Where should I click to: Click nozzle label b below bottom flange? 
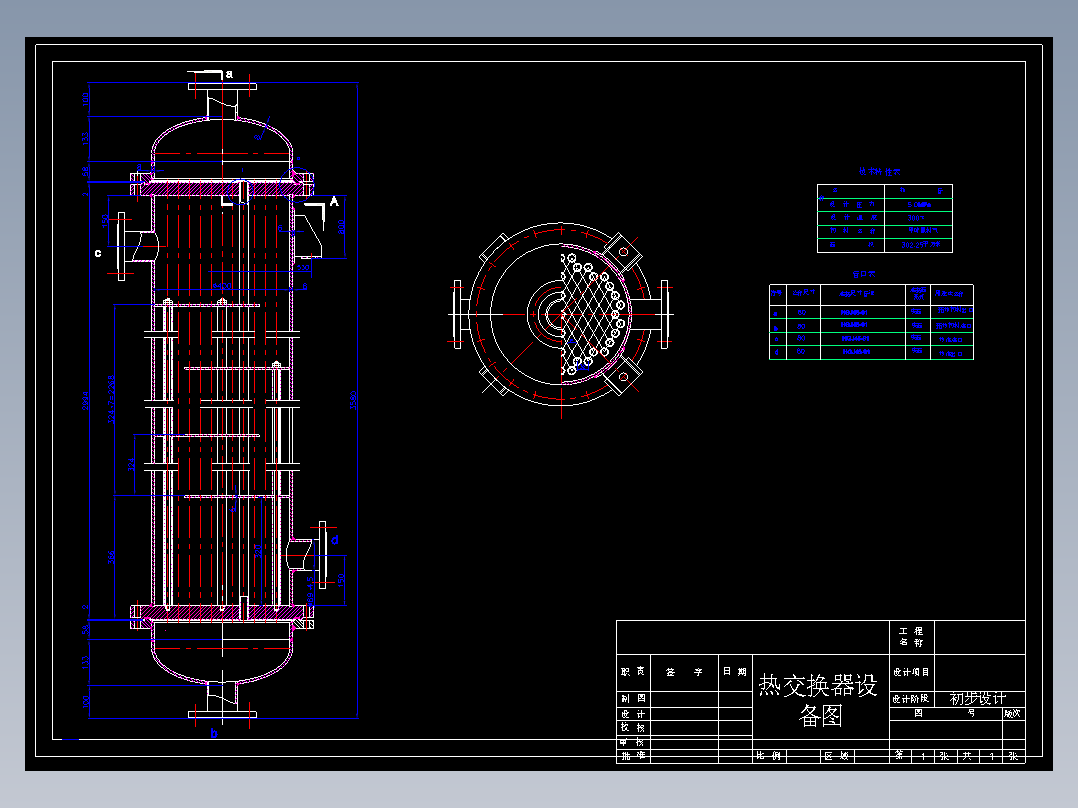click(x=214, y=734)
